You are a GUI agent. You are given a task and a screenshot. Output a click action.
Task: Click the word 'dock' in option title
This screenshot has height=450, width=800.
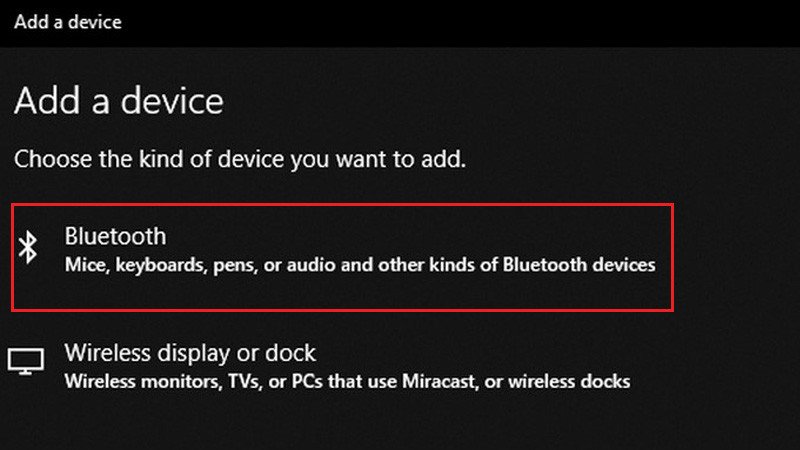click(x=293, y=353)
